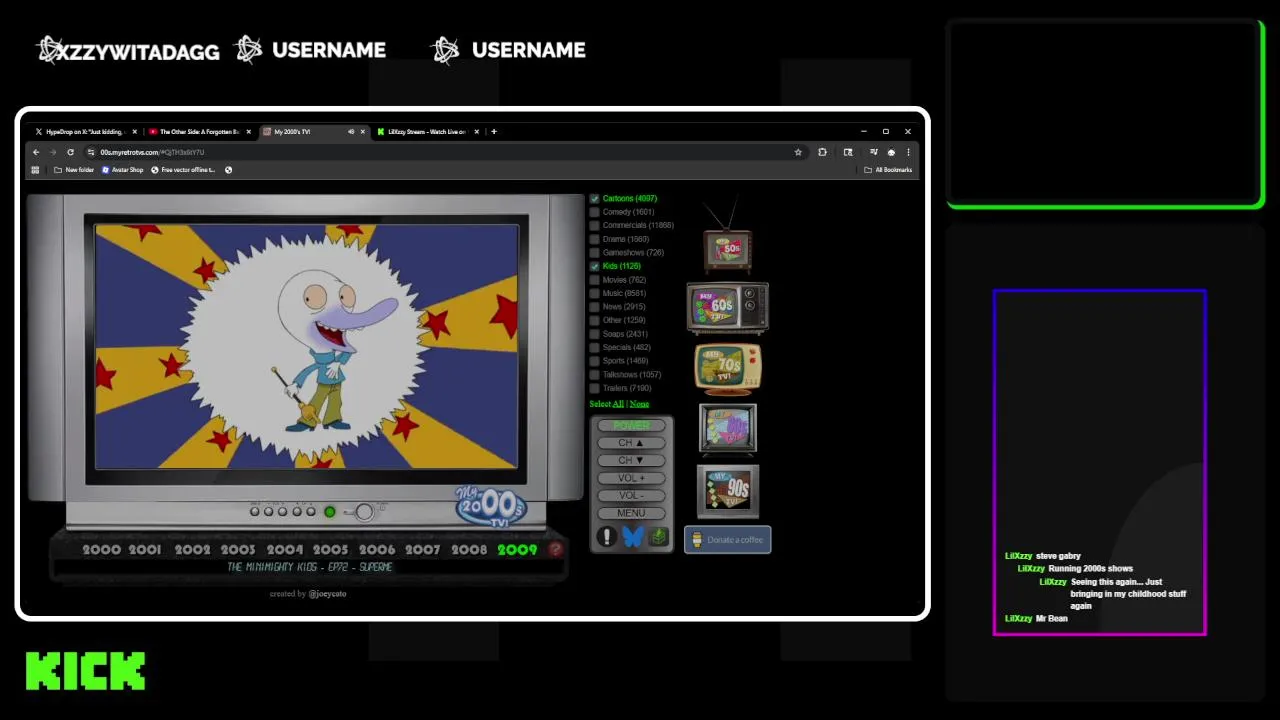Viewport: 1280px width, 720px height.
Task: Check the Gameshows category checkbox
Action: (594, 252)
